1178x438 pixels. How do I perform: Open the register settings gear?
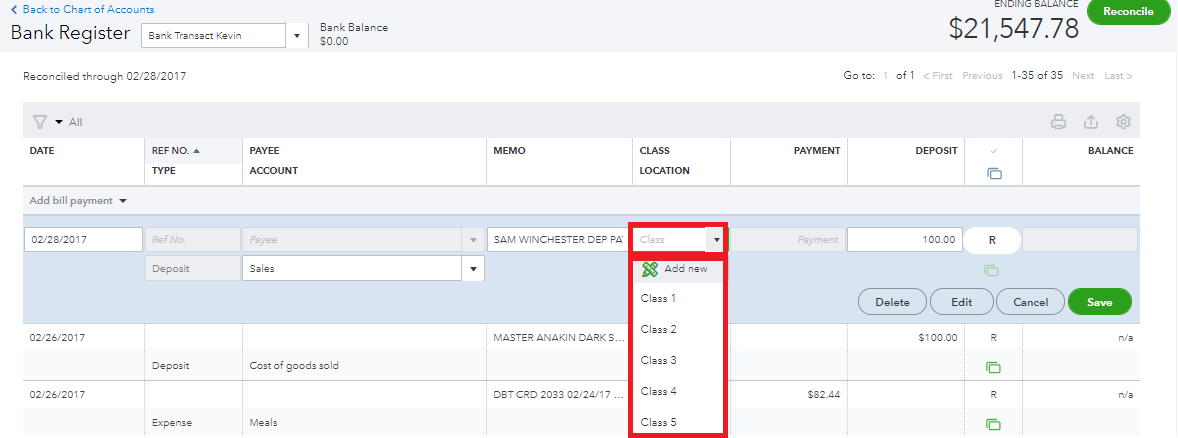[1123, 122]
